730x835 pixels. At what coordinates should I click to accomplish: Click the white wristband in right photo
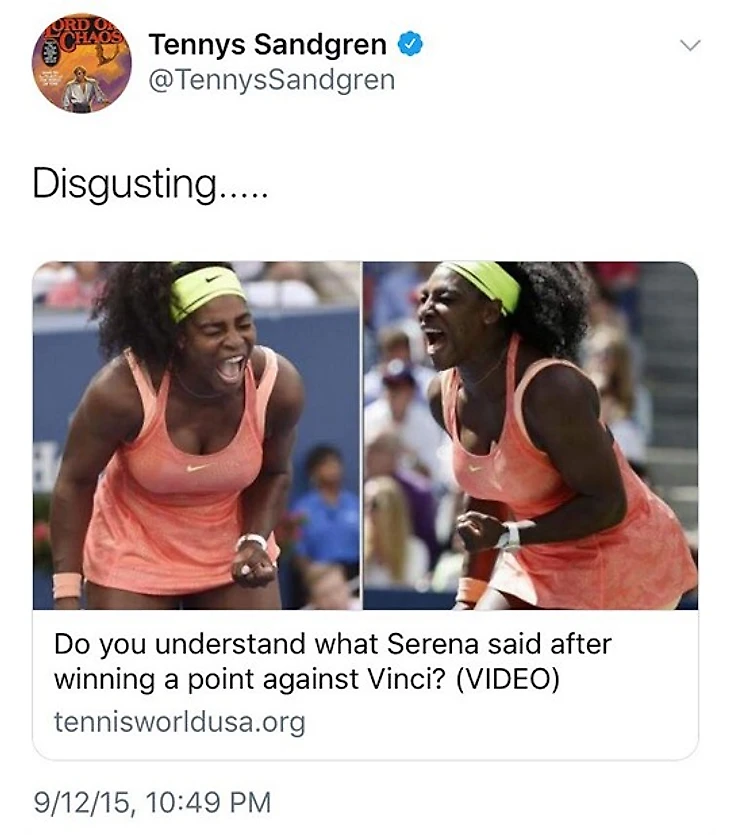coord(511,536)
